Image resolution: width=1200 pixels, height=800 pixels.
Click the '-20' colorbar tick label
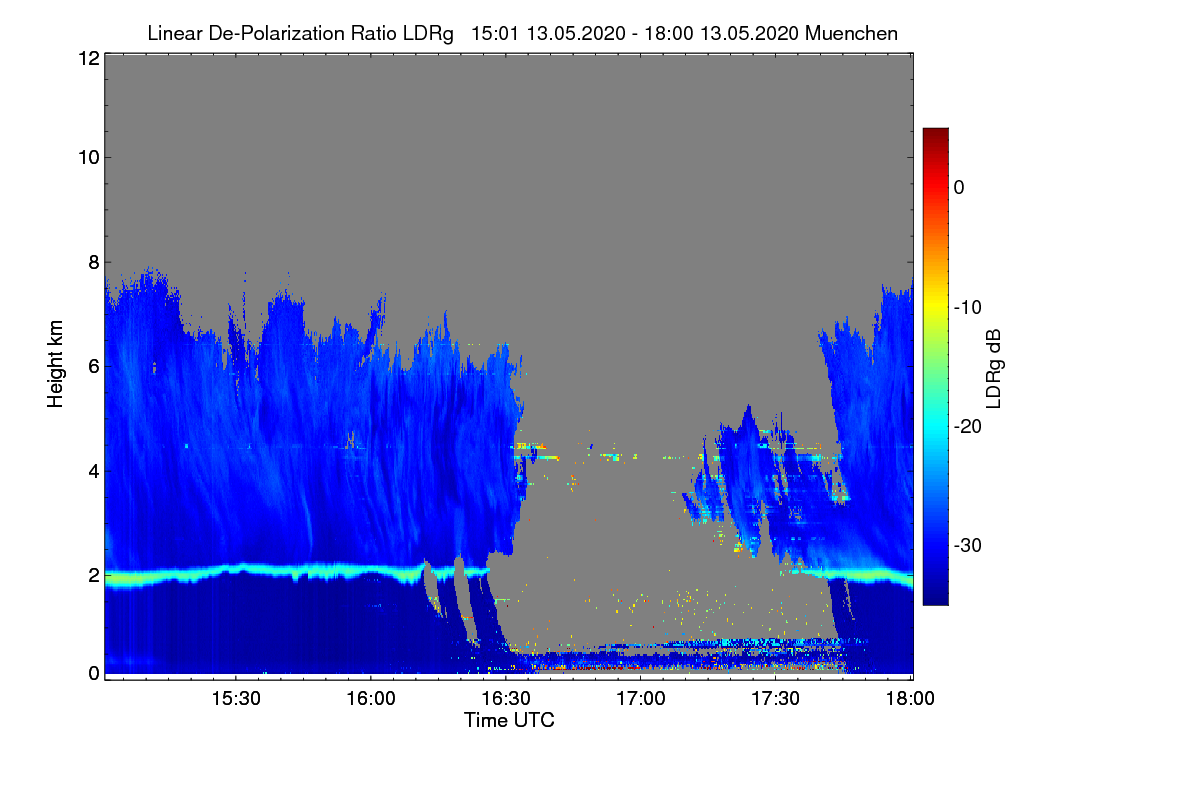(969, 426)
